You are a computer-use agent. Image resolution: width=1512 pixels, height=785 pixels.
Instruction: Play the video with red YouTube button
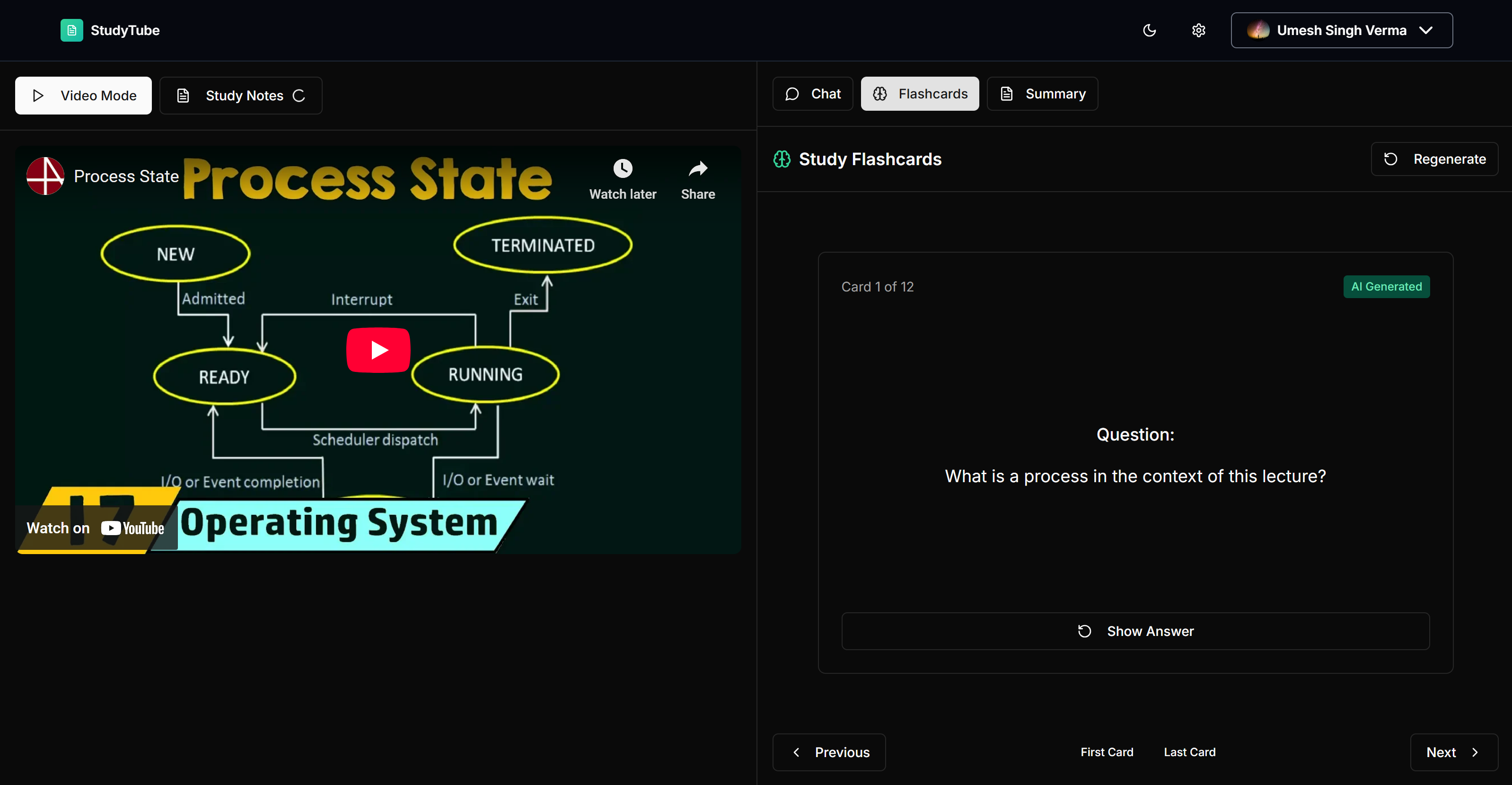pyautogui.click(x=378, y=350)
